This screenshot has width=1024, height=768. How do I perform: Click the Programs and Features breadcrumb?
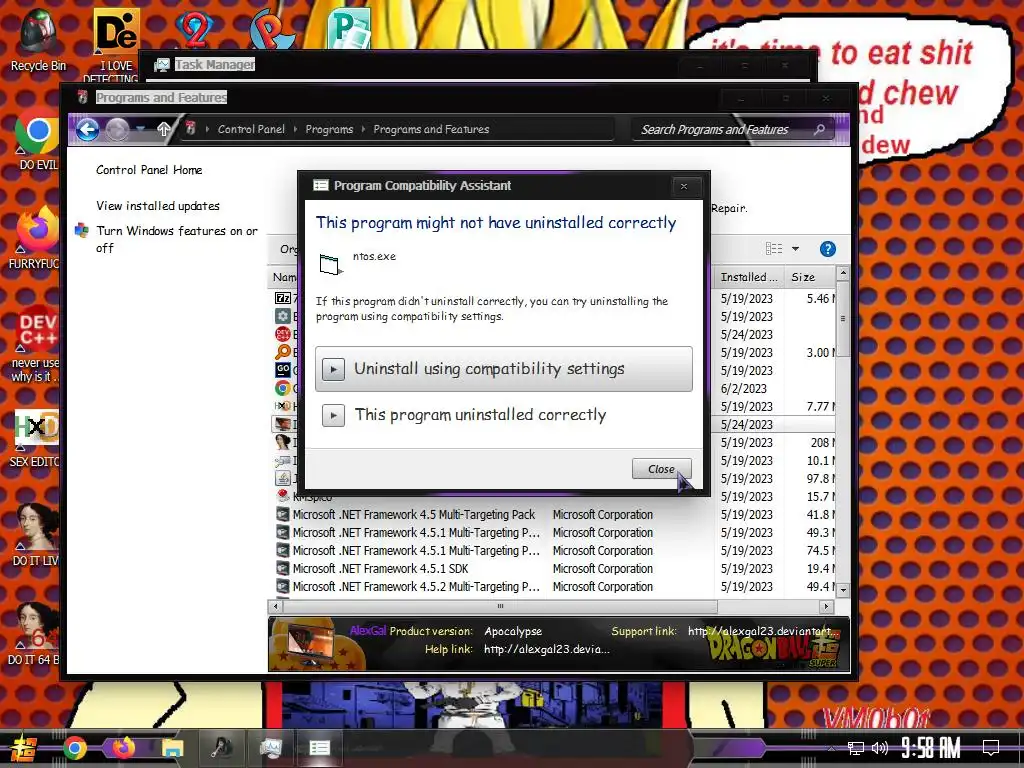point(431,129)
